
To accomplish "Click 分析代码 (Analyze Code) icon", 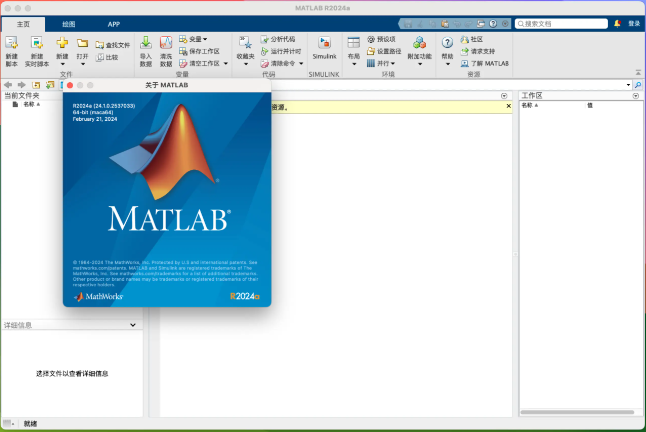I will point(265,39).
